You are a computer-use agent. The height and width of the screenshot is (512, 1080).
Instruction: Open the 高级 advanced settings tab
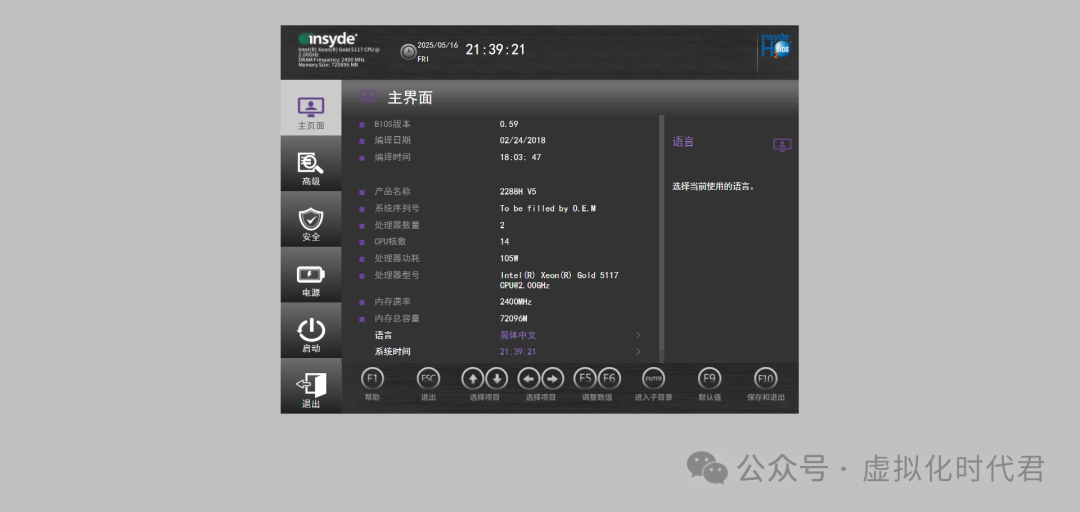click(x=311, y=163)
